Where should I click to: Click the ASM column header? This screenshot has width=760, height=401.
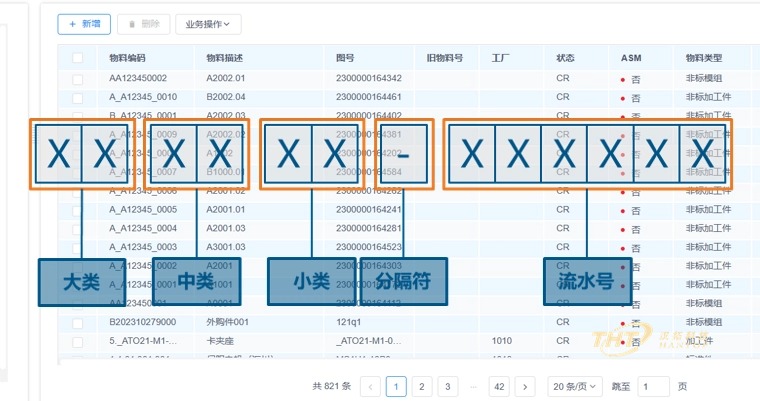[x=631, y=58]
